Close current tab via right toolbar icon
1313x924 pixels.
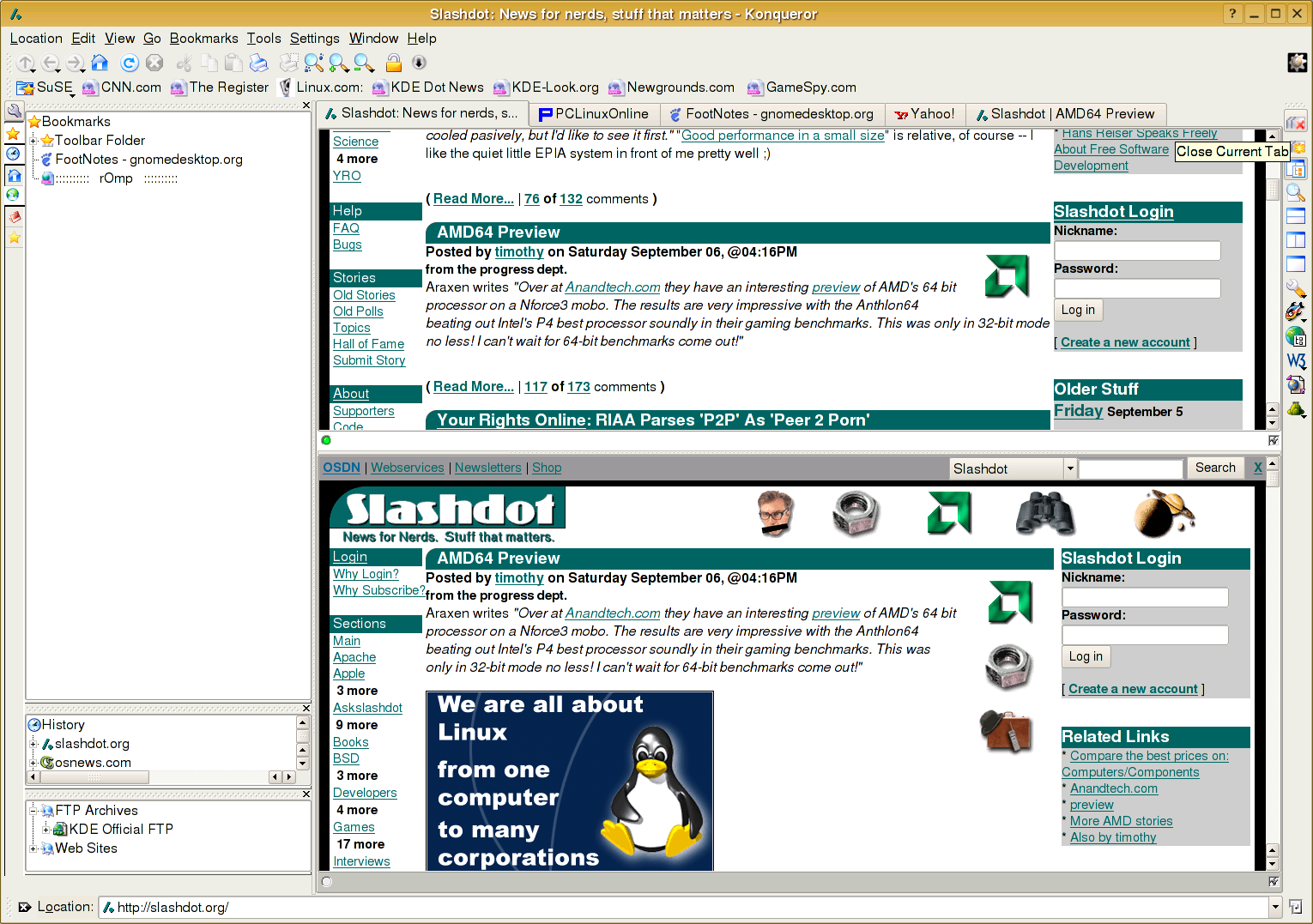point(1296,123)
